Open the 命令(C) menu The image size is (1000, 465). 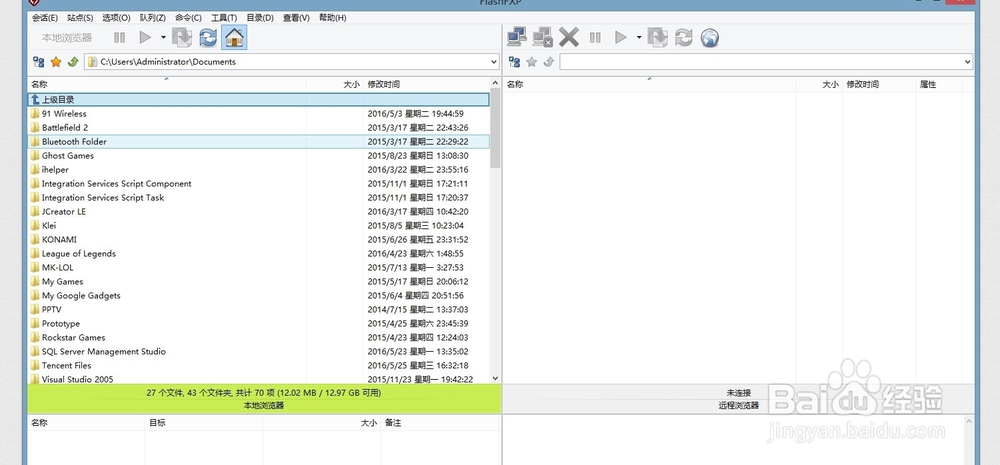click(188, 18)
